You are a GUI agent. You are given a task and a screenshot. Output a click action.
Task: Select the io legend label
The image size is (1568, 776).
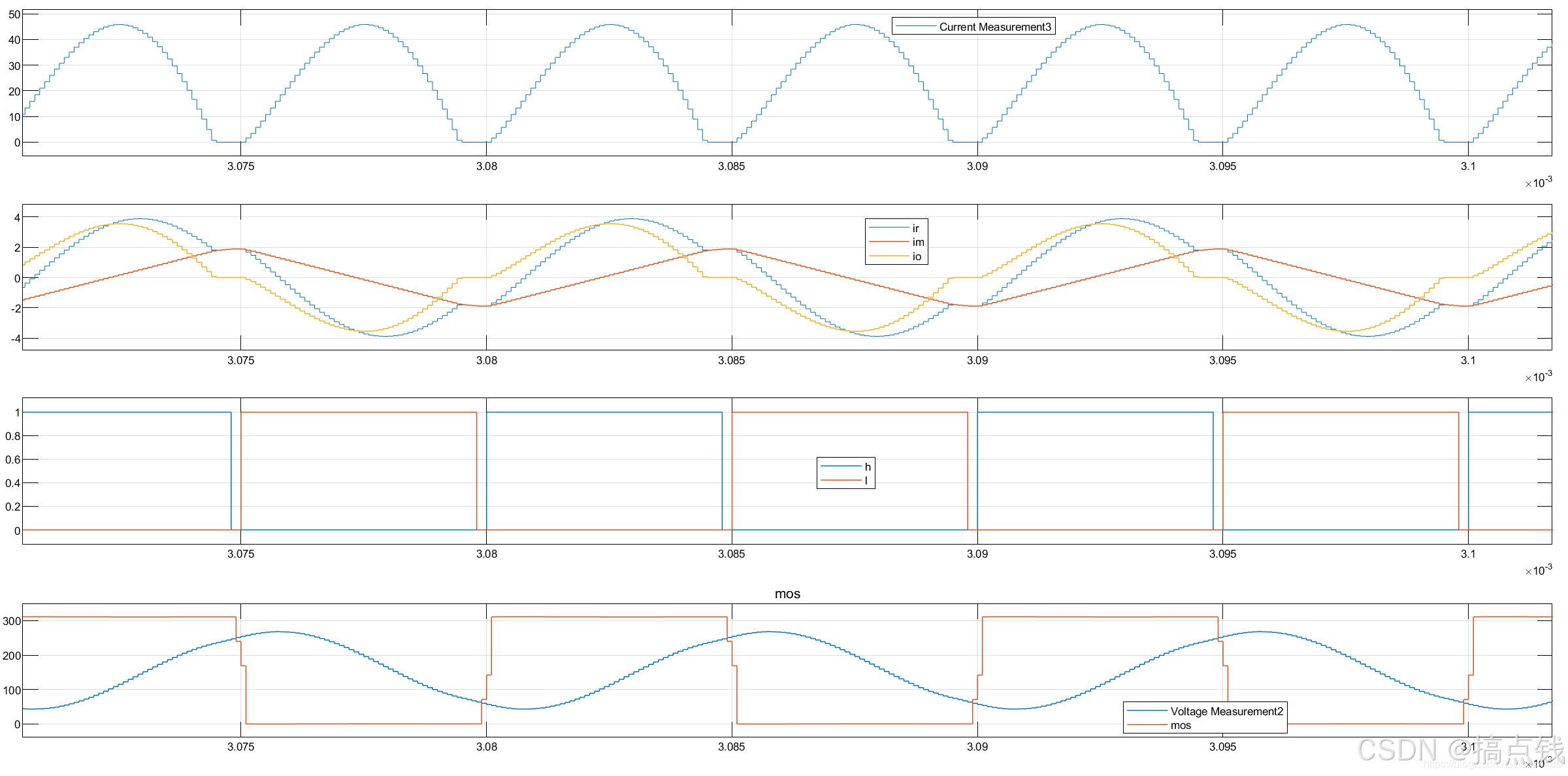click(x=917, y=256)
